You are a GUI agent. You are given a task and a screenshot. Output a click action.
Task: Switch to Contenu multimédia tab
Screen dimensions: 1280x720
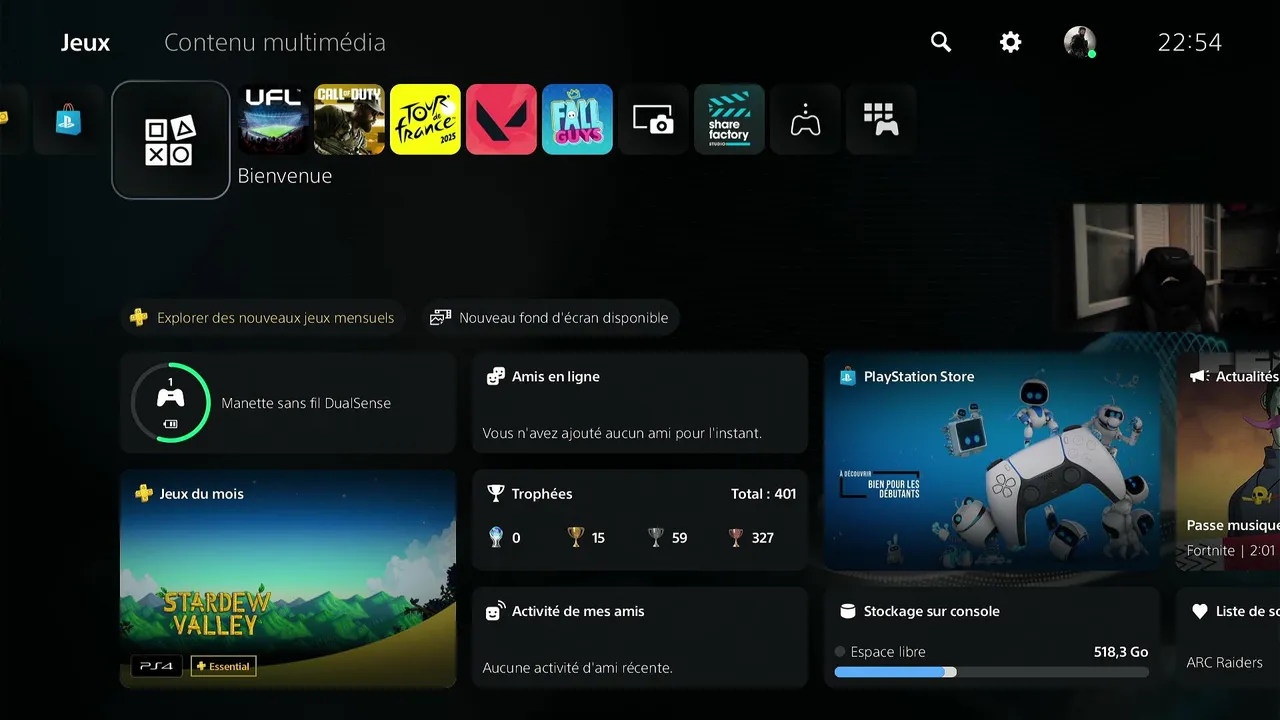pos(275,43)
